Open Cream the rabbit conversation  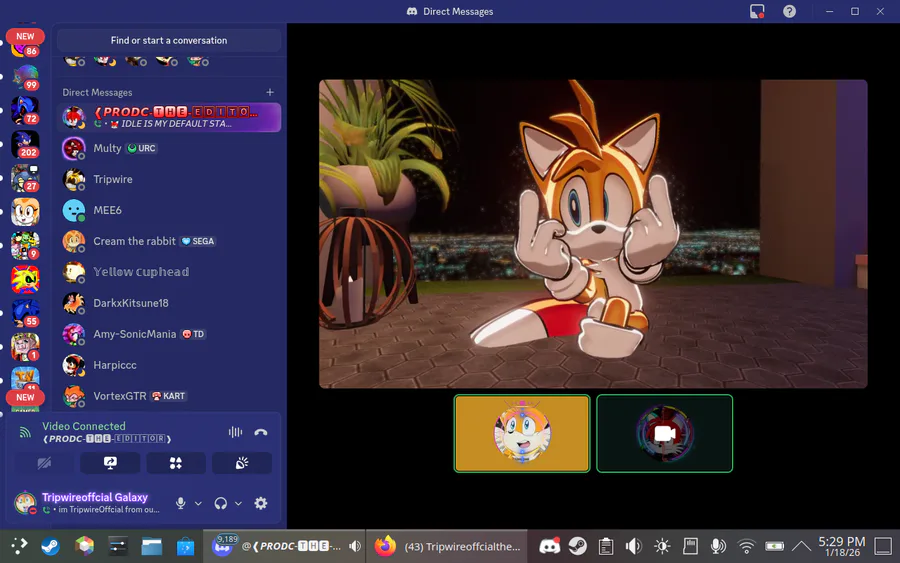pos(169,241)
